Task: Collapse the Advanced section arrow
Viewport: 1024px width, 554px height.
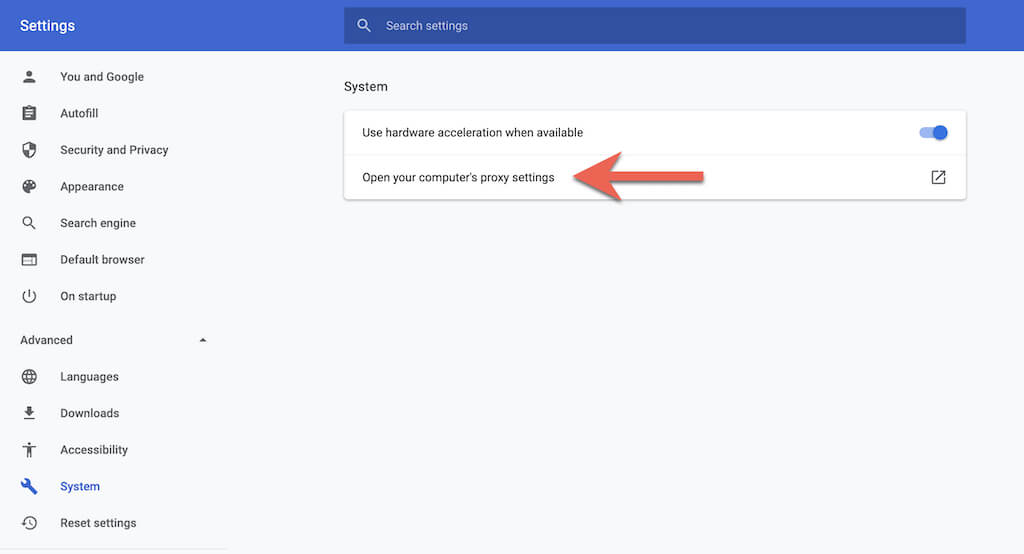Action: point(203,340)
